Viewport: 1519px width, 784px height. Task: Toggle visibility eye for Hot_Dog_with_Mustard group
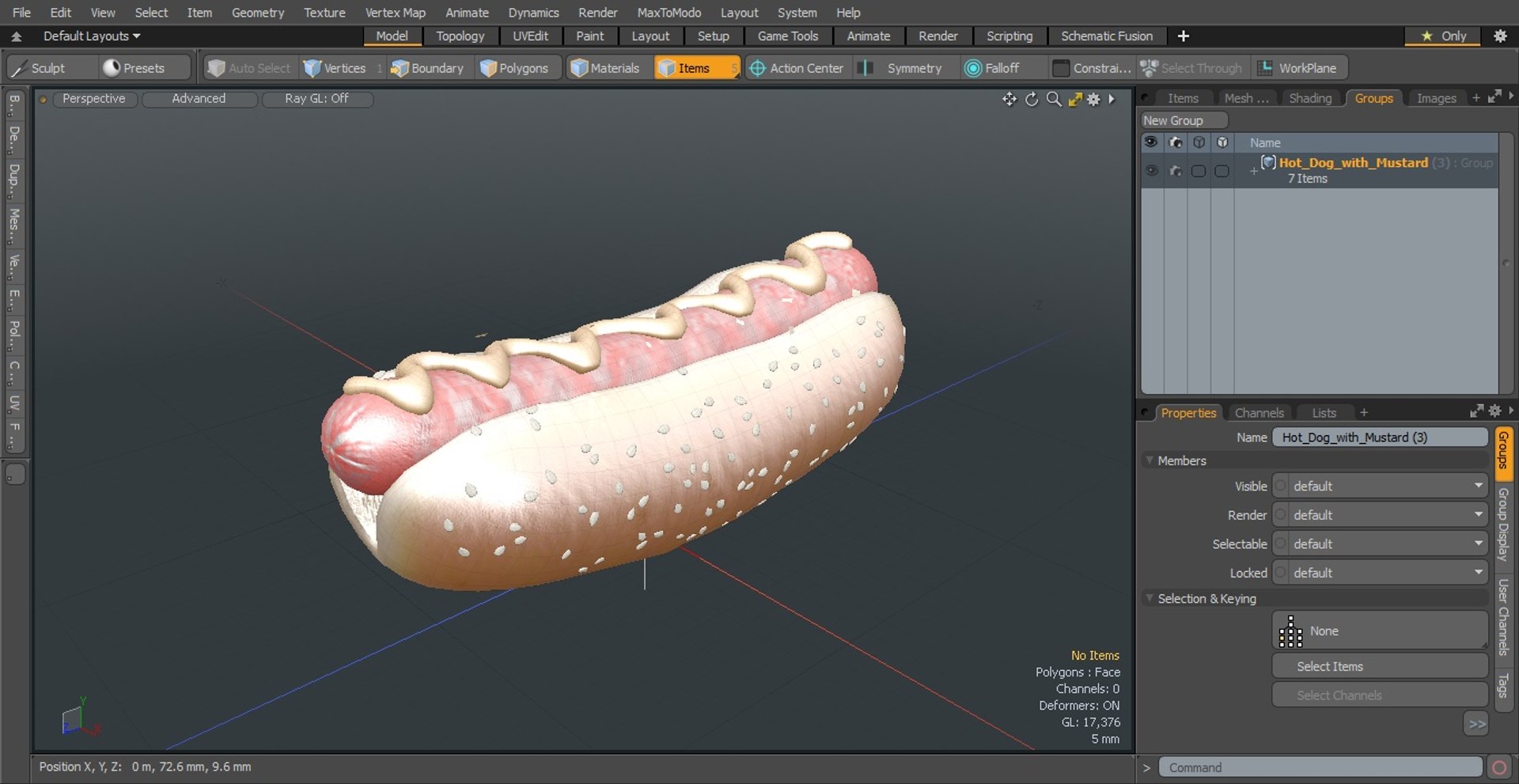[x=1151, y=171]
